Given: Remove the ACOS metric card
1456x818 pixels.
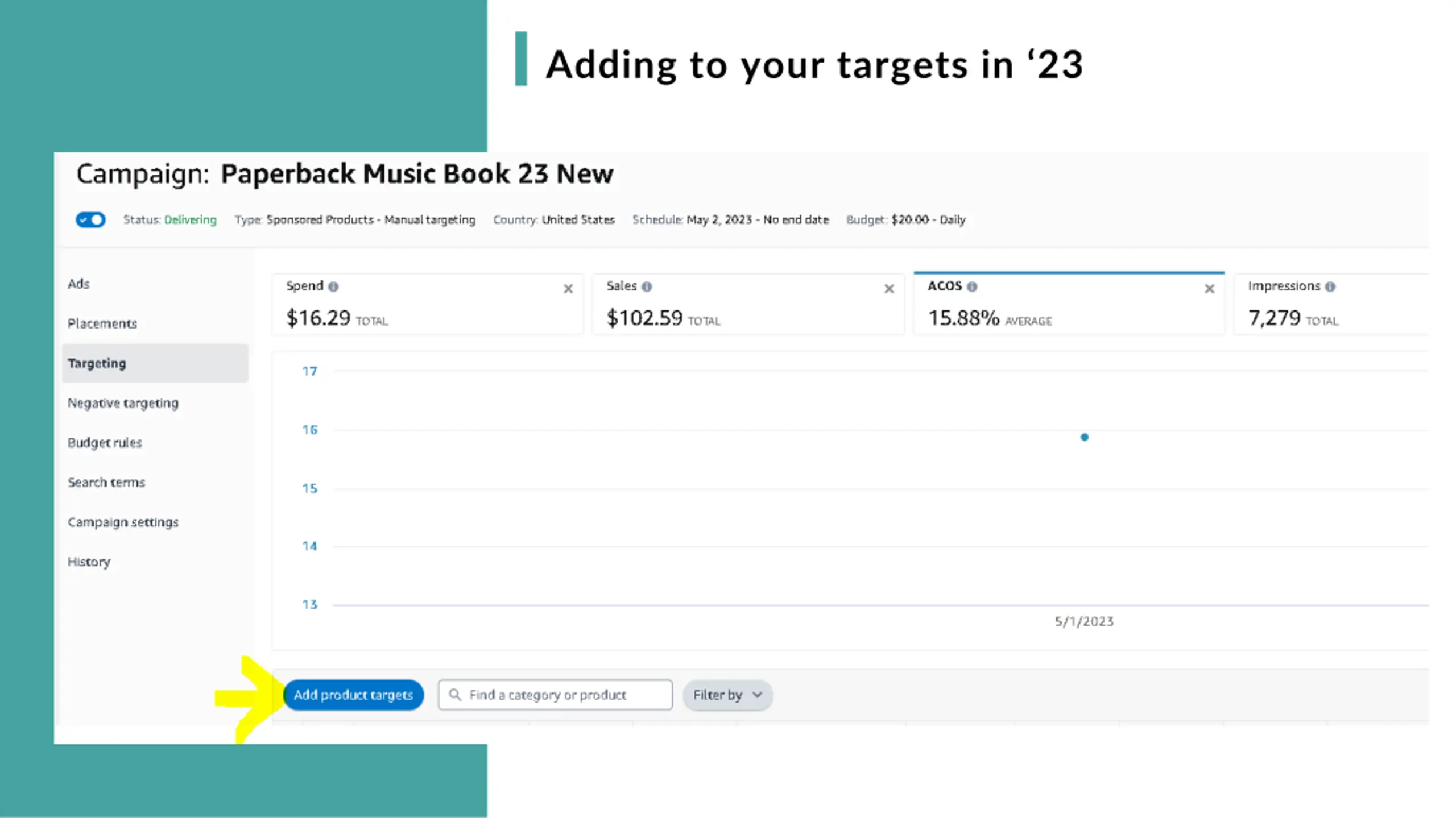Looking at the screenshot, I should coord(1210,289).
